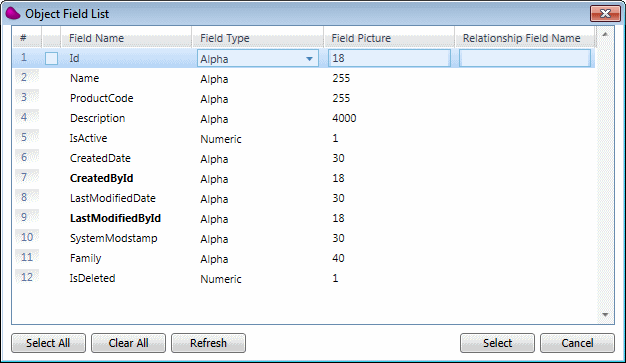Close the Object Field List dialog
This screenshot has width=626, height=363.
[605, 14]
